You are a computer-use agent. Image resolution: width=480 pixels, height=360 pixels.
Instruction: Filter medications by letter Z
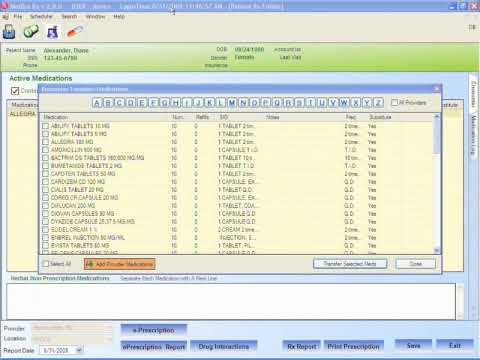coord(378,103)
